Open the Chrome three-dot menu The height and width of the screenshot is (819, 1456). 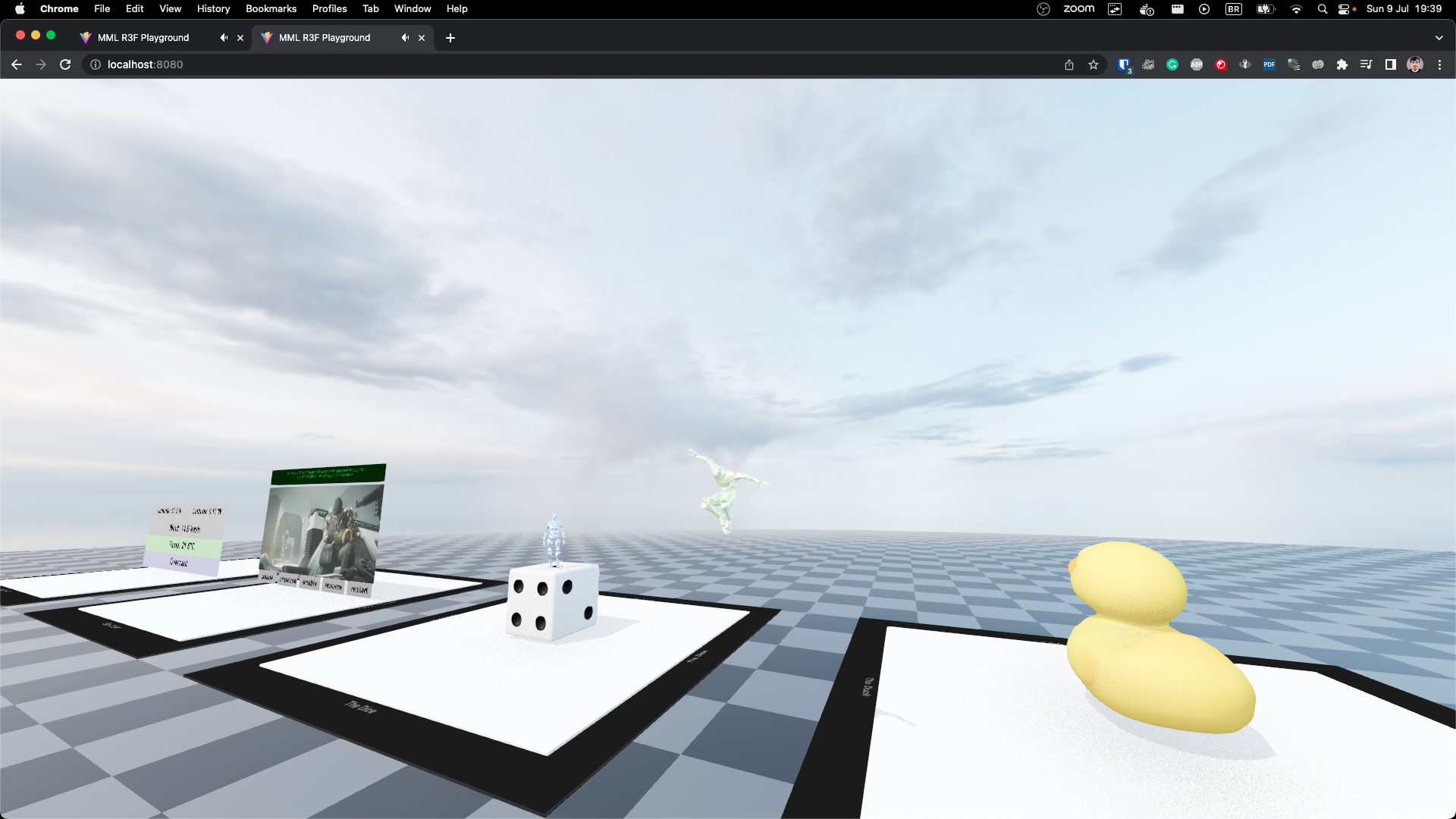[1440, 64]
